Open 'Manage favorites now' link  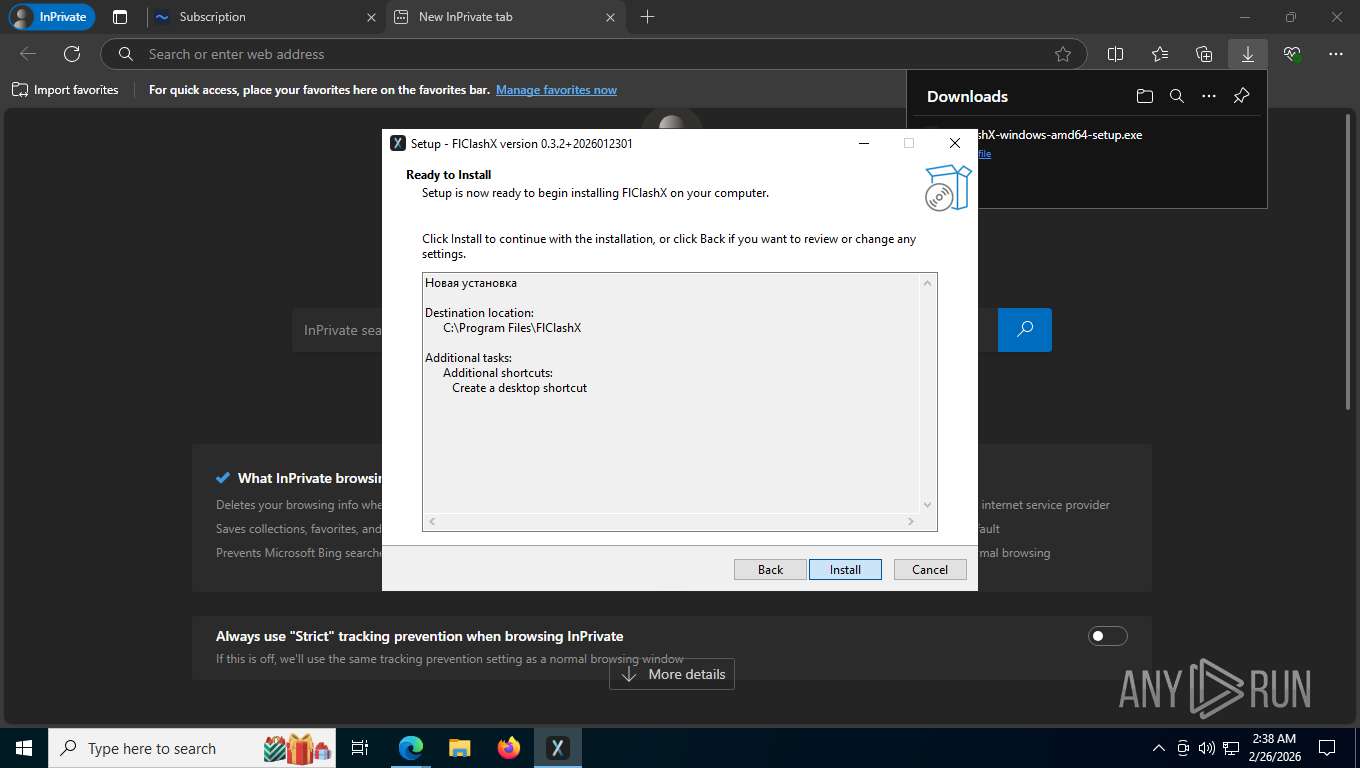tap(556, 90)
